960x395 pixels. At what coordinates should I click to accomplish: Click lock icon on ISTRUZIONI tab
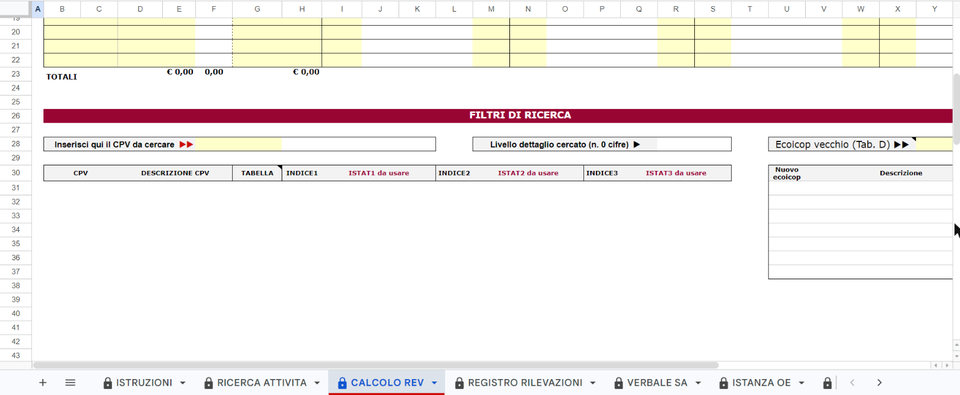[108, 383]
